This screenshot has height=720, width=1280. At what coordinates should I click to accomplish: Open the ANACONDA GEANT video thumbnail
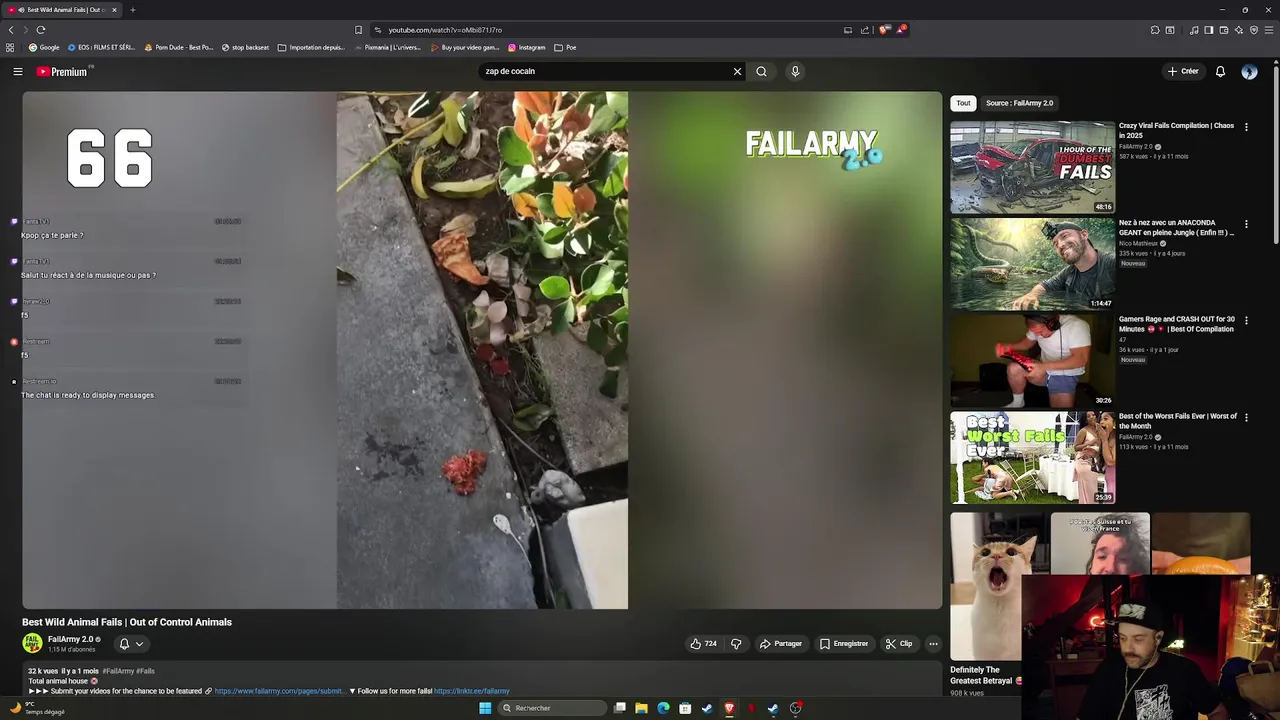point(1032,264)
